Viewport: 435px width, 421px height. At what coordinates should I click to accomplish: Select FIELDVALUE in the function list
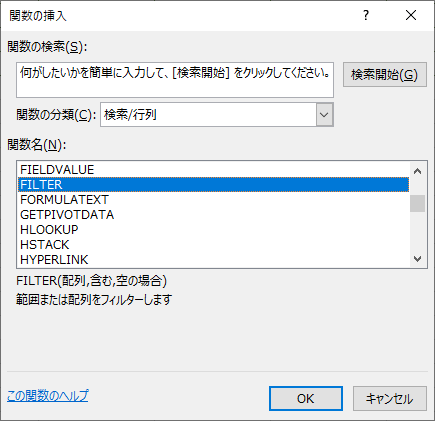coord(213,170)
